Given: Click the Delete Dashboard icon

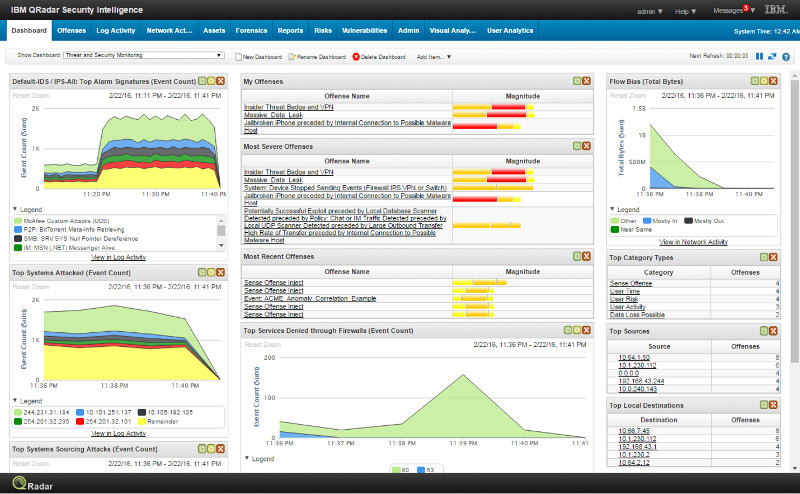Looking at the screenshot, I should 356,57.
